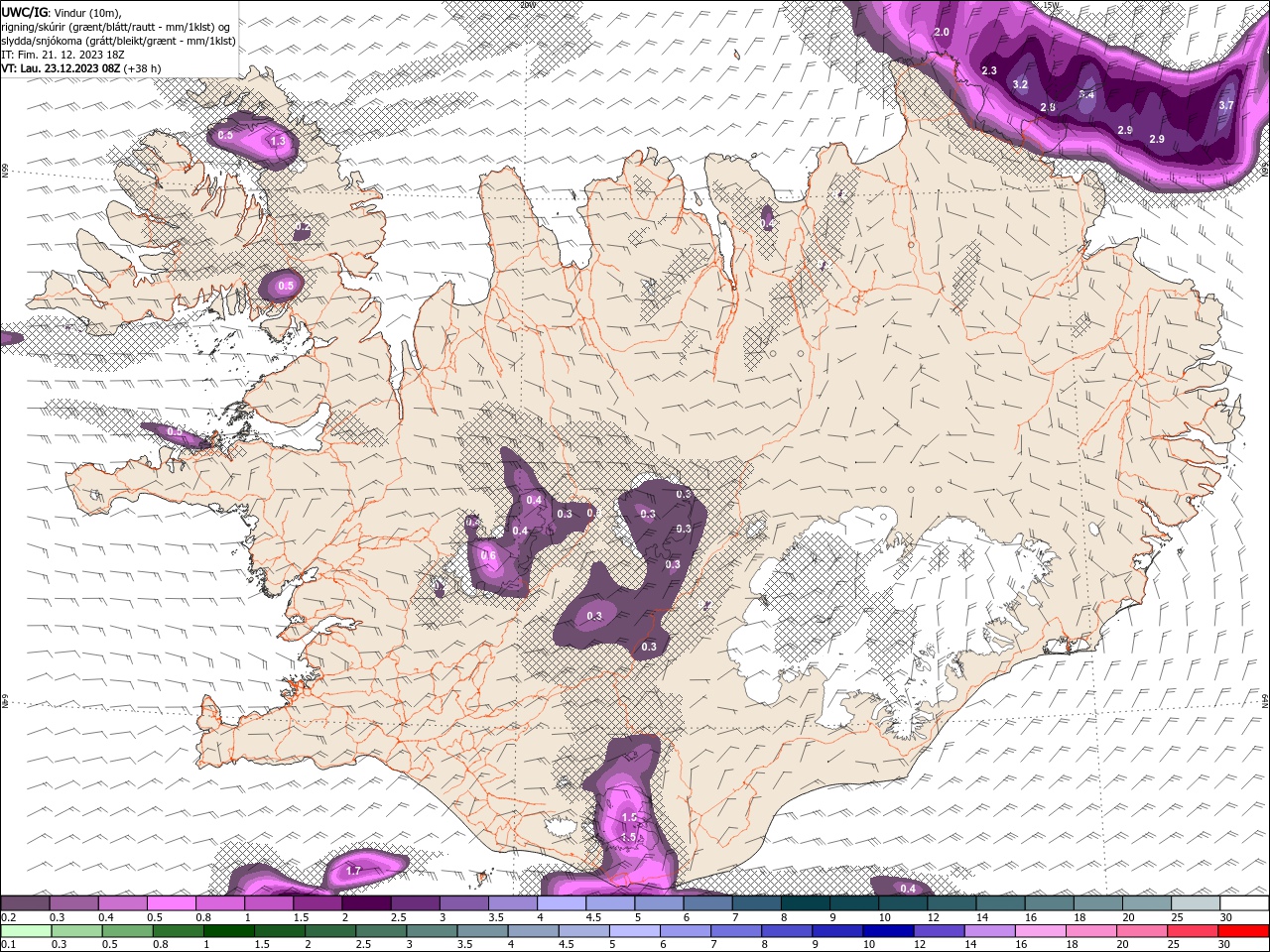1270x952 pixels.
Task: Click the 2.8 precipitation value on the map
Action: point(1048,107)
